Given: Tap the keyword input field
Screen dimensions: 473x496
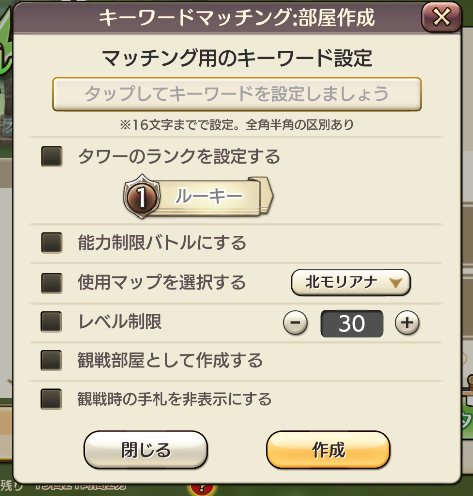Looking at the screenshot, I should pyautogui.click(x=237, y=94).
